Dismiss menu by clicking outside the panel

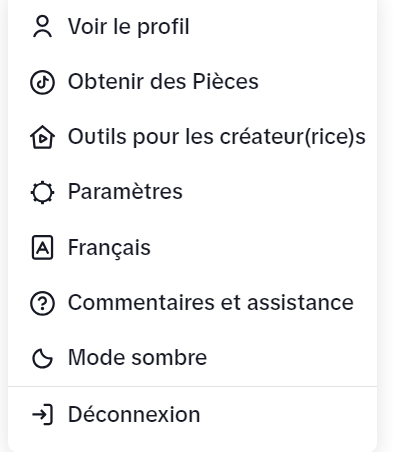tap(391, 226)
